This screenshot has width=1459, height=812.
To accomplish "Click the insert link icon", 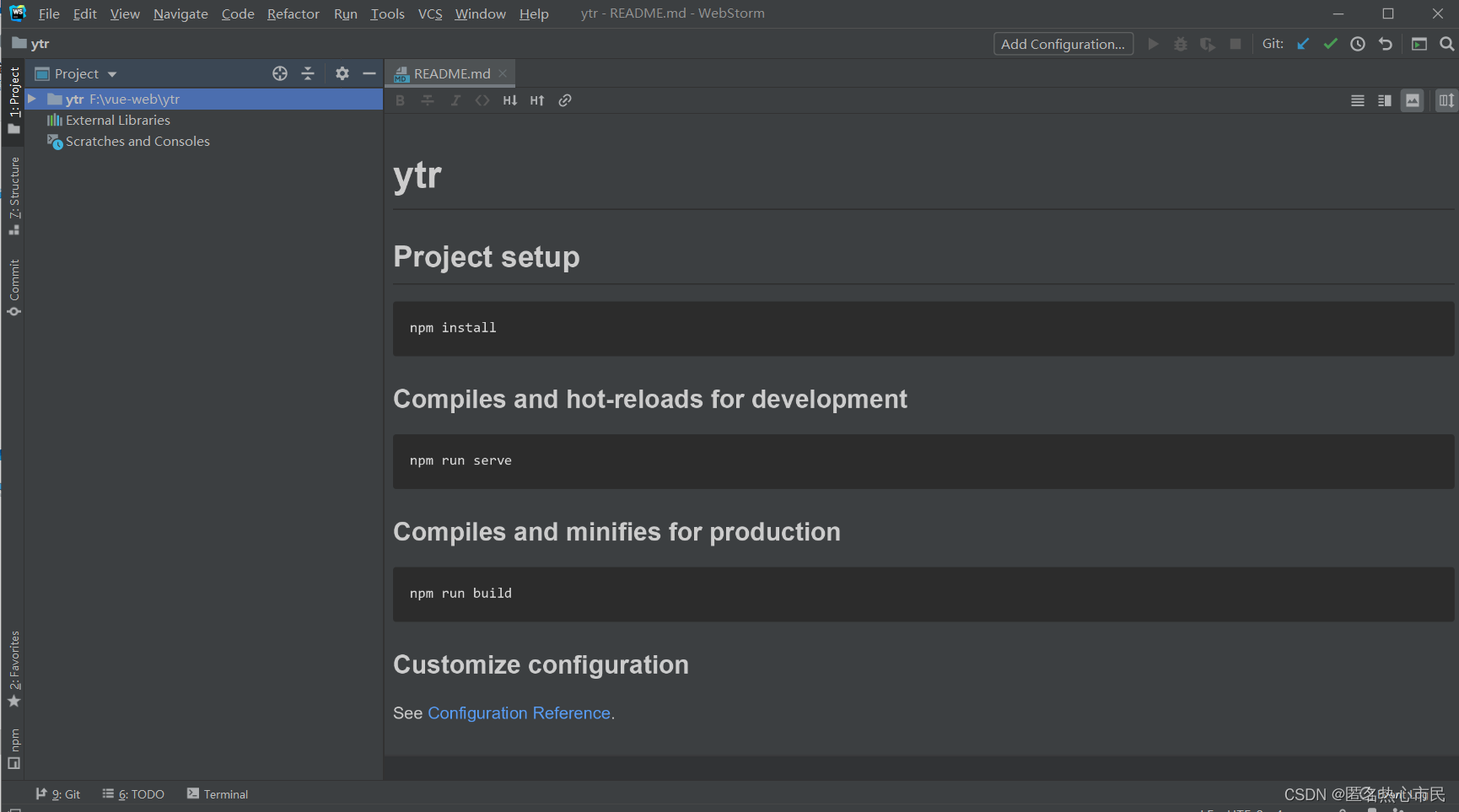I will [x=565, y=100].
